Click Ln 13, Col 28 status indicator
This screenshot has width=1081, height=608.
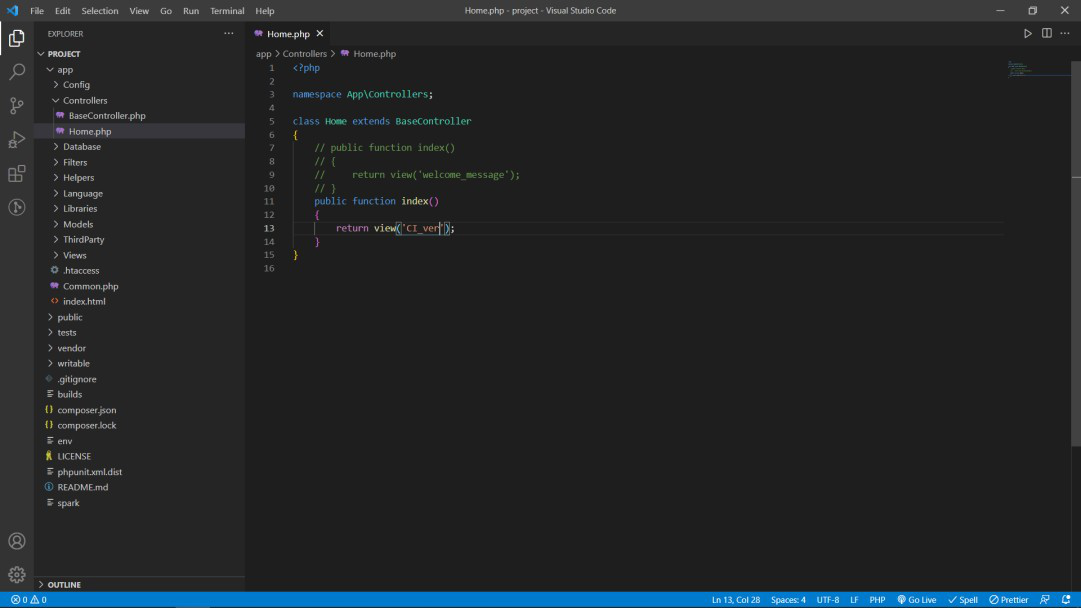click(735, 600)
